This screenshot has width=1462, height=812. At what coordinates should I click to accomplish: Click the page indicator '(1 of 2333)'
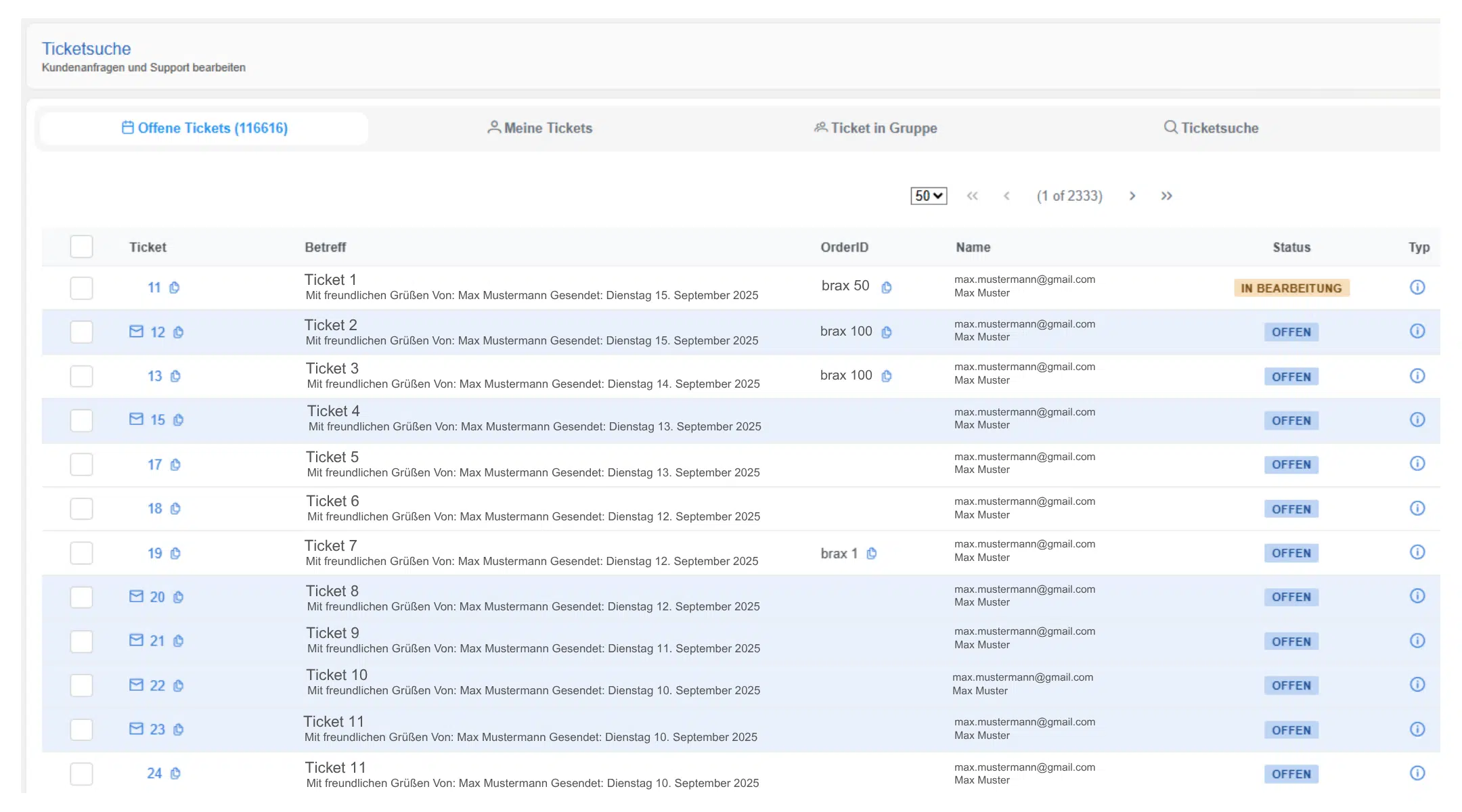click(x=1069, y=196)
